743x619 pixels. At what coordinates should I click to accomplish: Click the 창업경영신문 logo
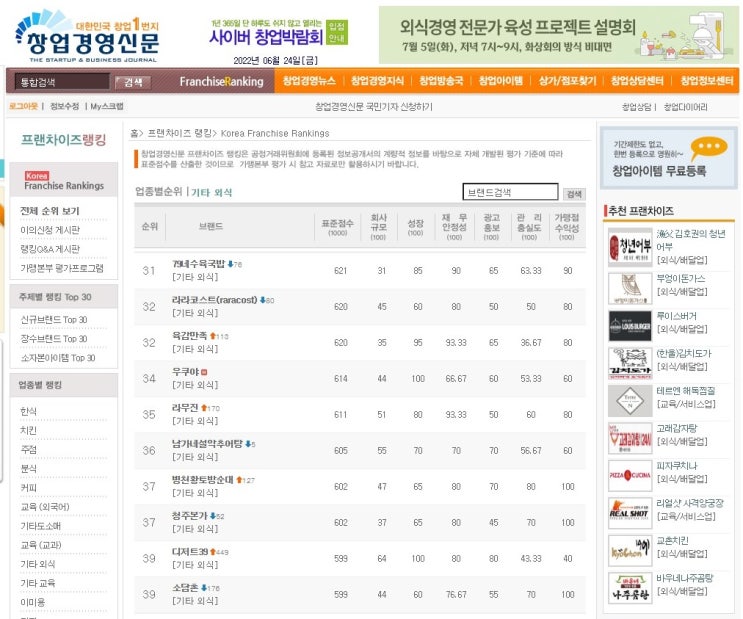87,36
